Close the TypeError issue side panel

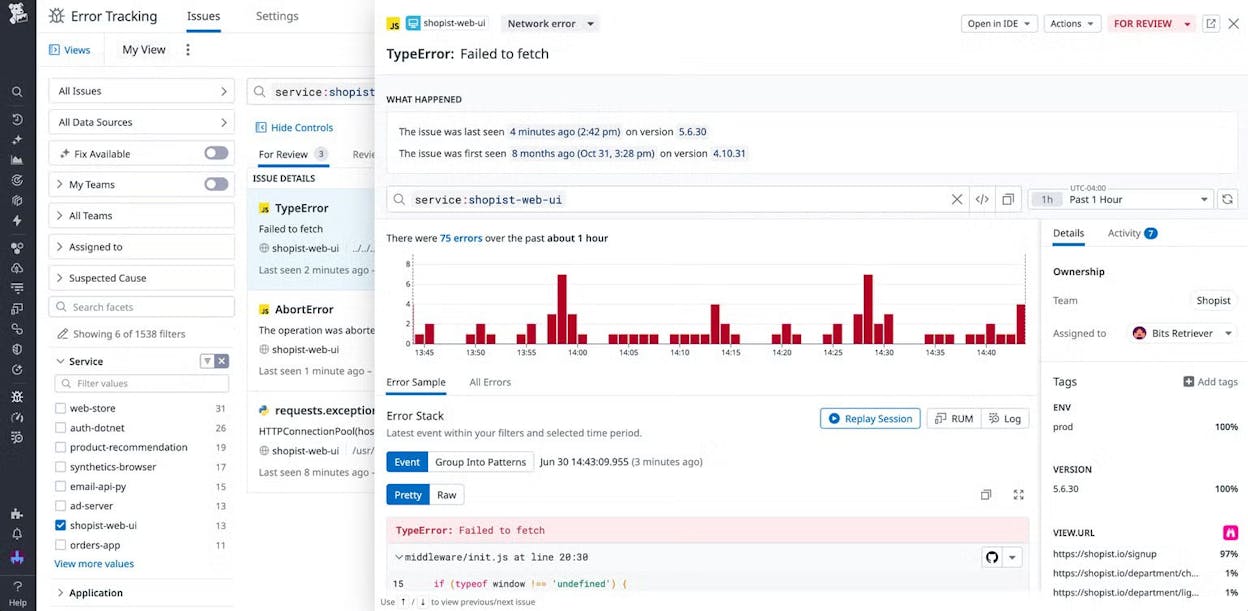1234,23
